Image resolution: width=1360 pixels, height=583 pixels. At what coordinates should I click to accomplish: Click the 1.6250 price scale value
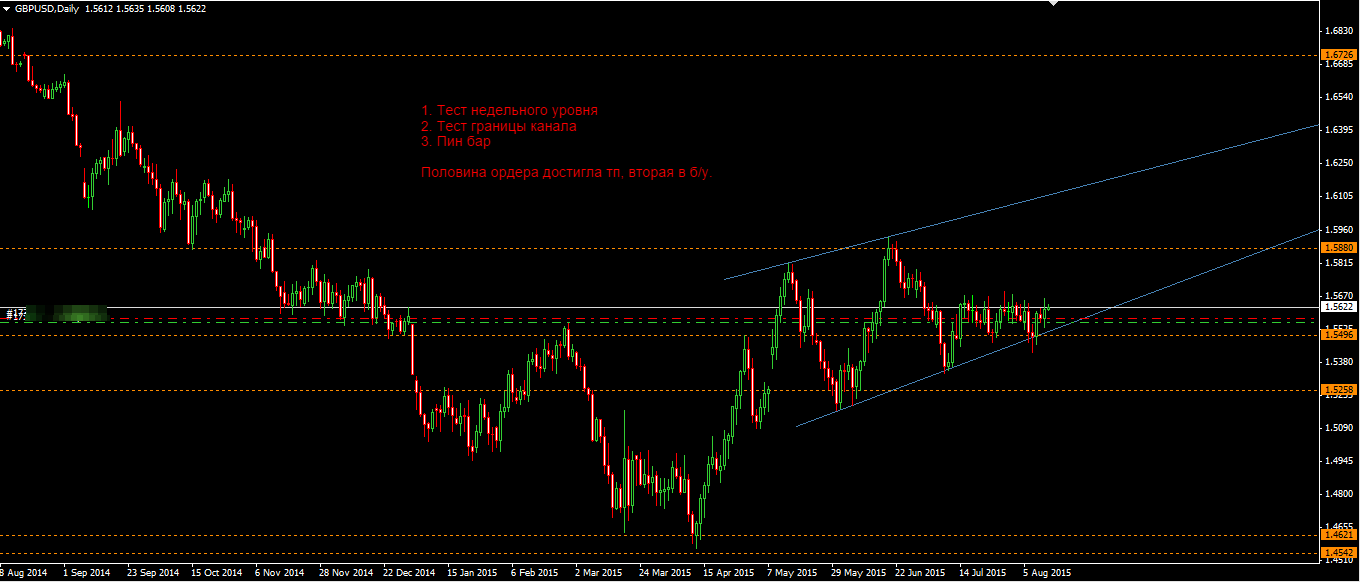(1339, 163)
